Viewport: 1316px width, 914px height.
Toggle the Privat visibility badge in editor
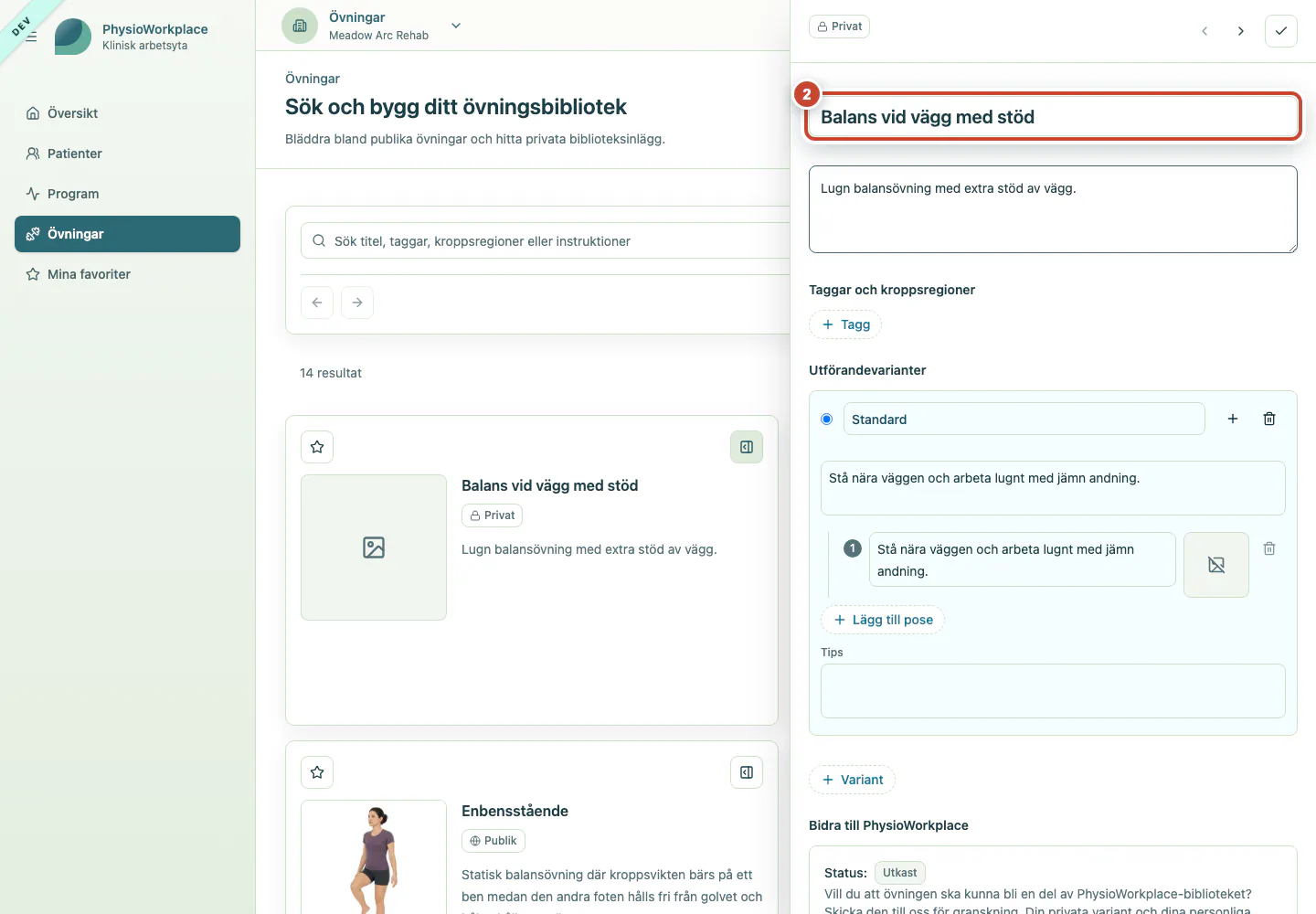click(839, 27)
